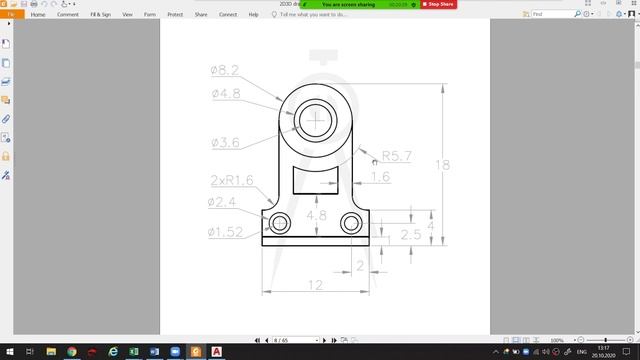Open the Protect ribbon tab
The image size is (640, 360).
[x=175, y=14]
